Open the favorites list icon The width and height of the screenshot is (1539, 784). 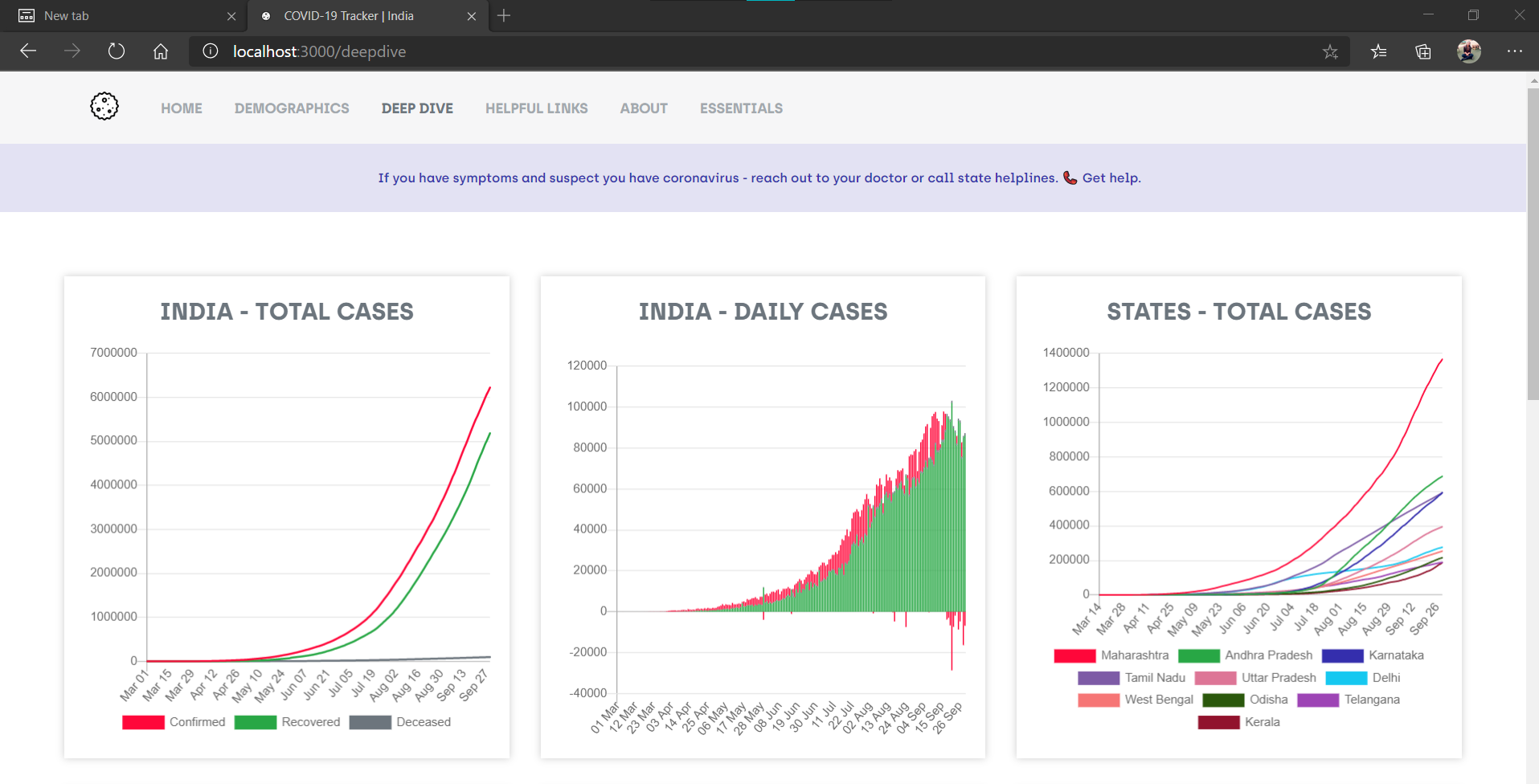tap(1379, 51)
